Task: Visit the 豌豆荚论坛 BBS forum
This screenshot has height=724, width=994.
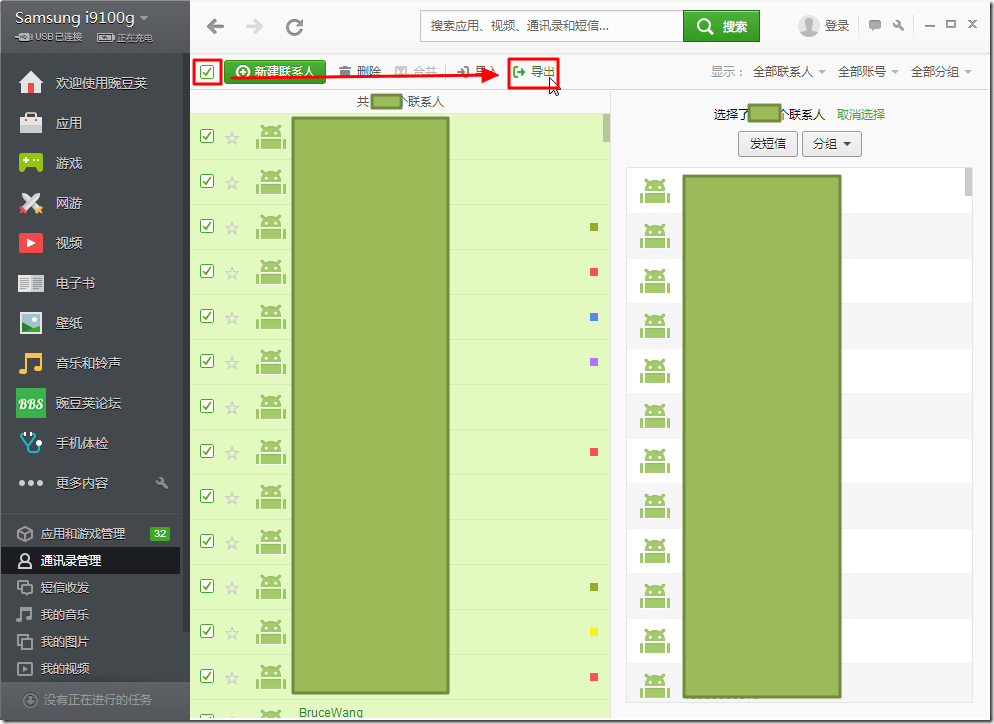Action: click(x=70, y=403)
